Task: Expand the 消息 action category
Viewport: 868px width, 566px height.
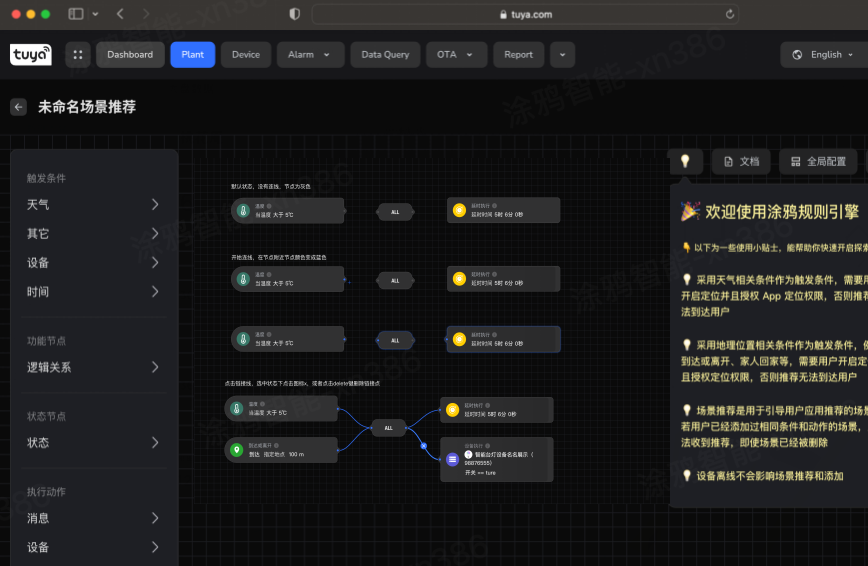Action: pos(93,518)
